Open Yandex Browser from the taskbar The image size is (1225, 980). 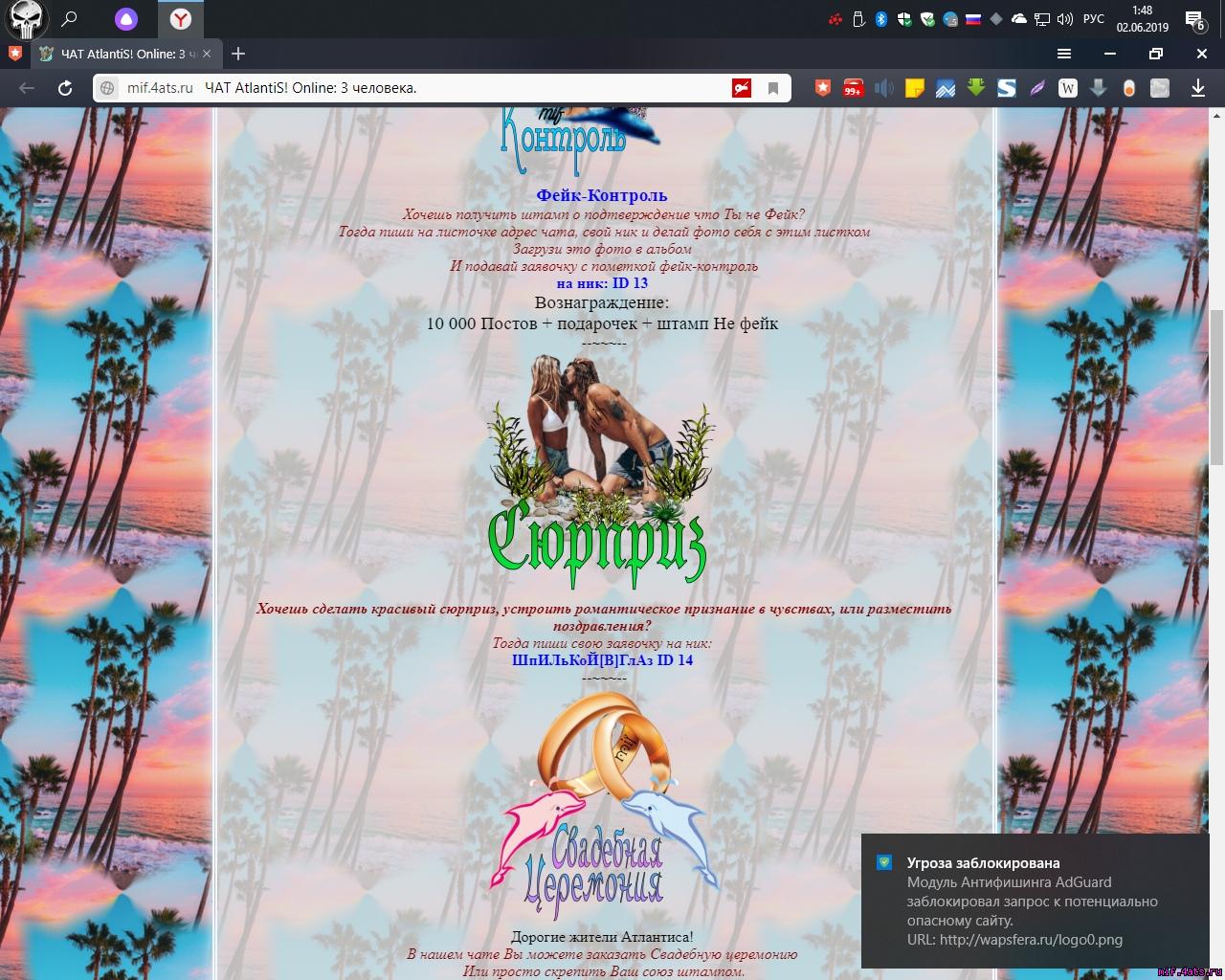tap(180, 19)
